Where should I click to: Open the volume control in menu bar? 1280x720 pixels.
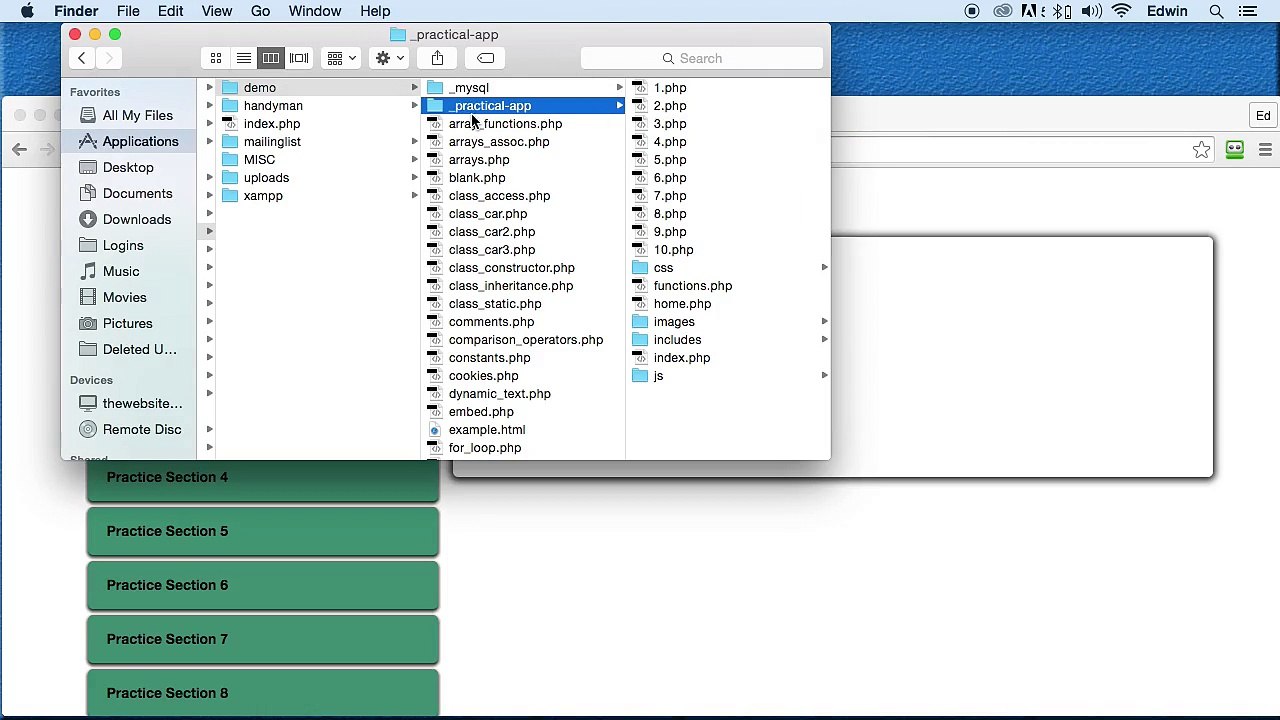[1091, 11]
